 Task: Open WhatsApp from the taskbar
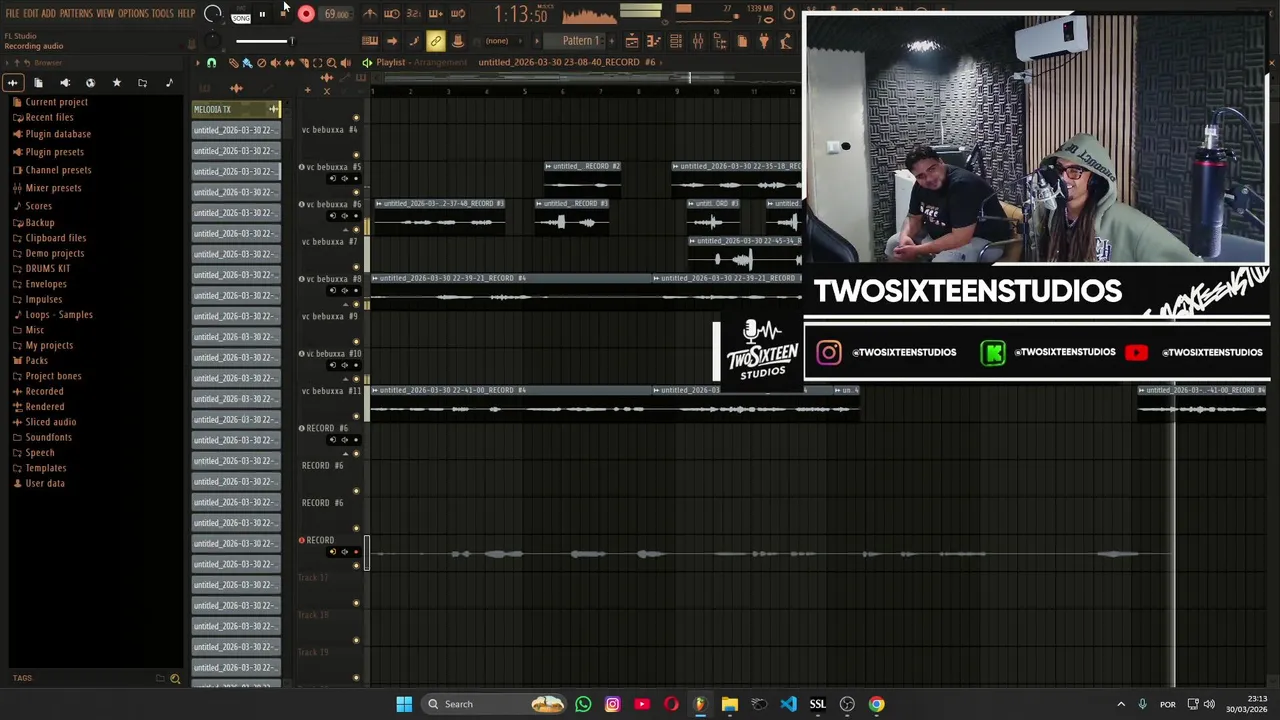[x=583, y=704]
